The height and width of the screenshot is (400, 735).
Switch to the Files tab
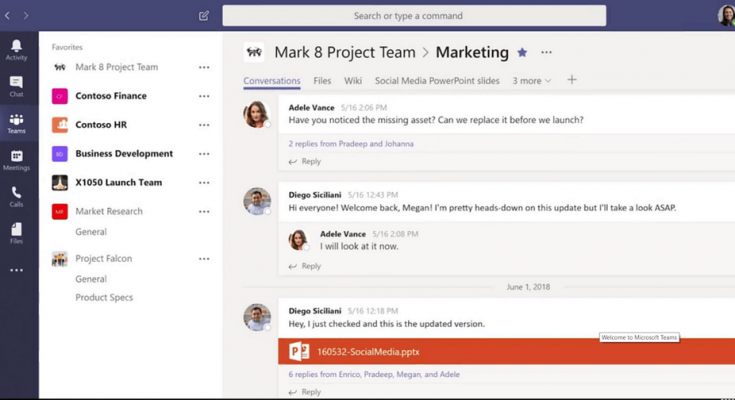pyautogui.click(x=322, y=81)
